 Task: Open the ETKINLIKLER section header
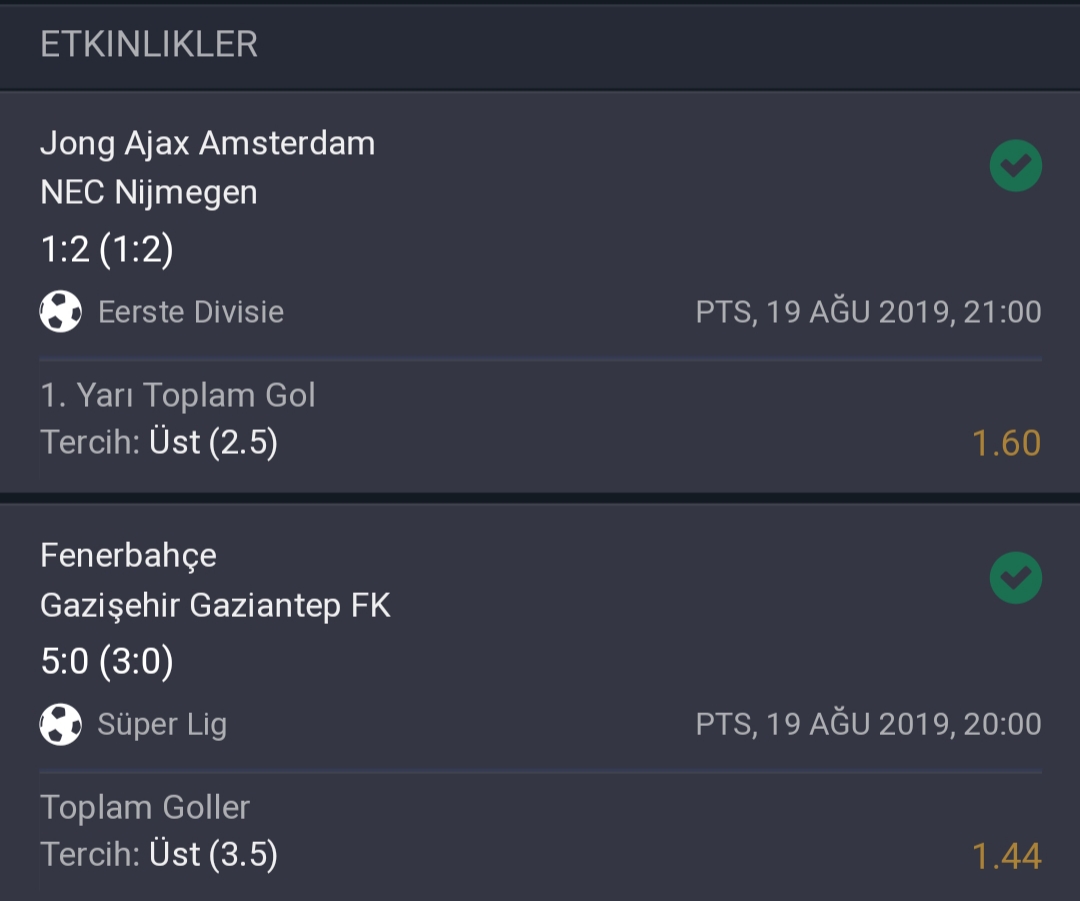[x=149, y=45]
